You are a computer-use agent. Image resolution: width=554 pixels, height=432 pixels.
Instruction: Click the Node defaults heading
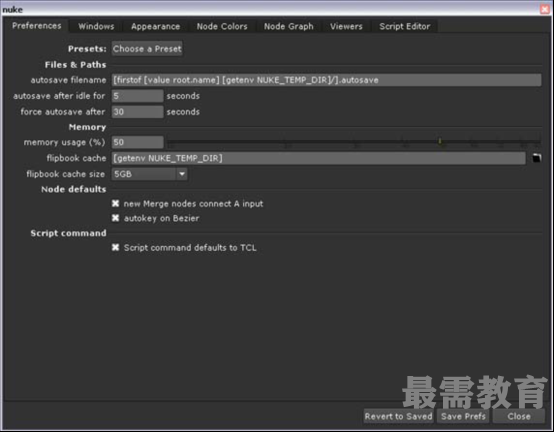click(x=73, y=189)
